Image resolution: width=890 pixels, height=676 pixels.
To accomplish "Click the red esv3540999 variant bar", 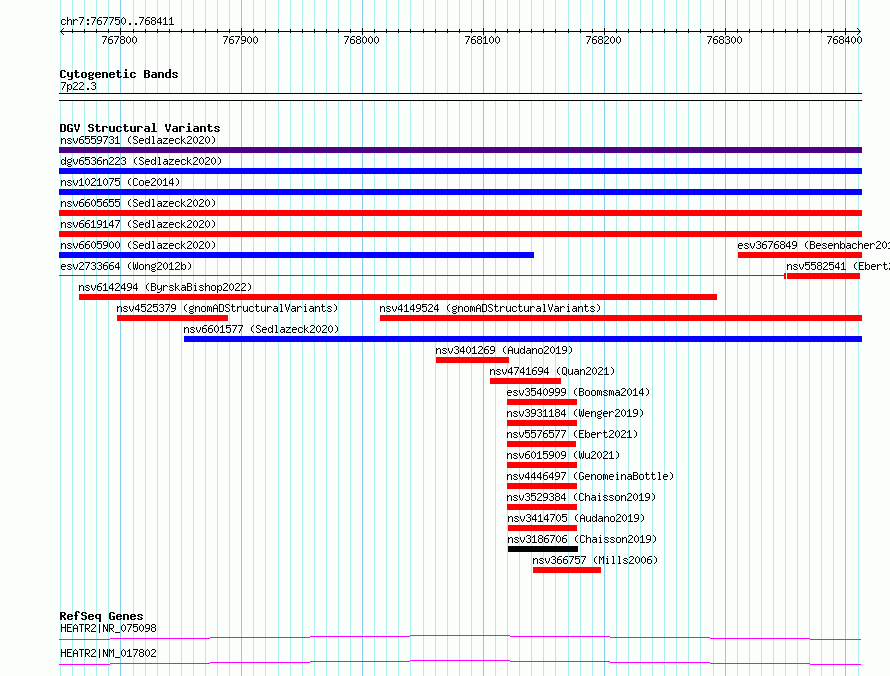I will coord(542,402).
